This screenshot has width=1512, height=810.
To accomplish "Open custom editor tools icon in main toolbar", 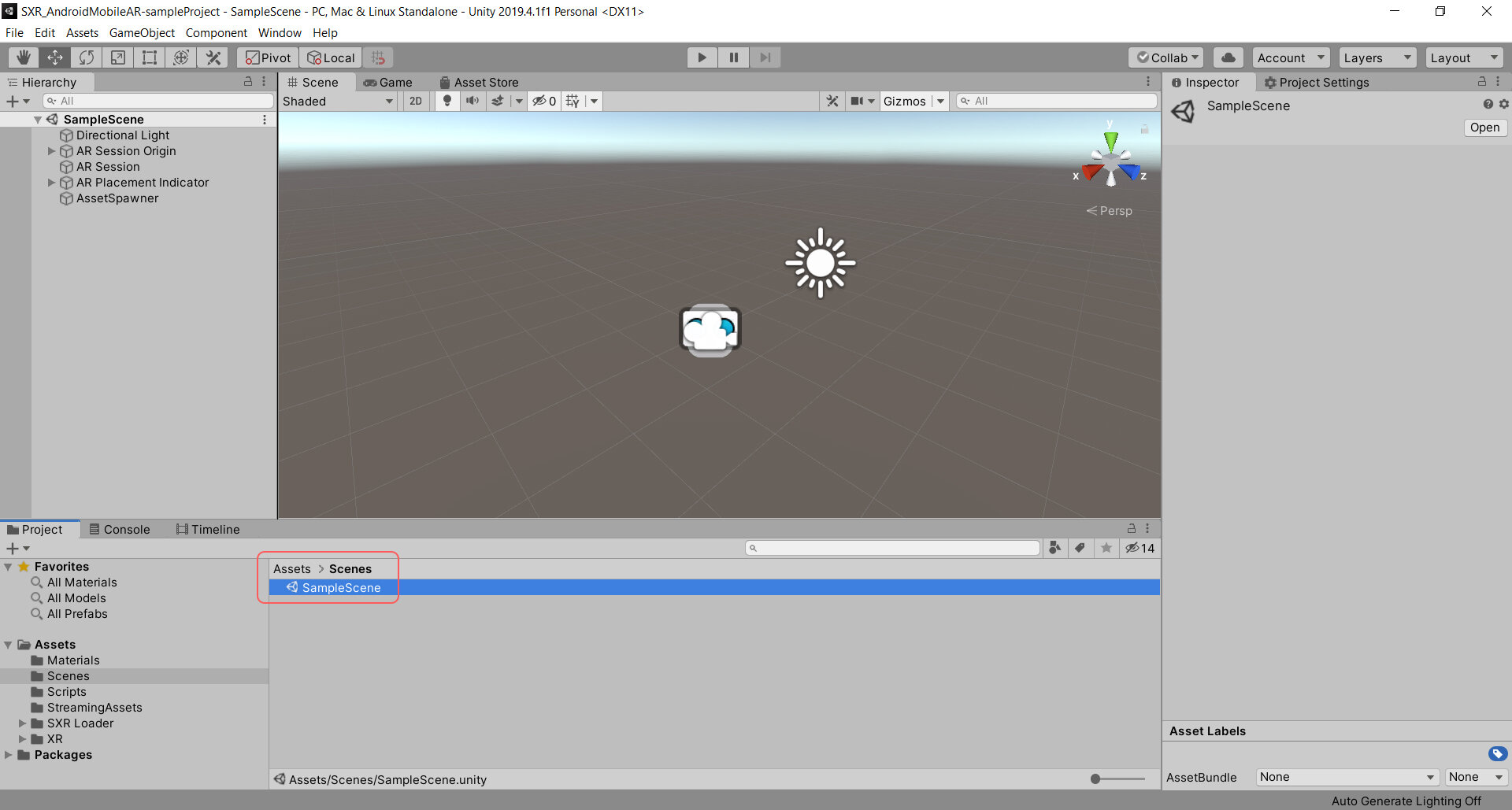I will tap(213, 57).
